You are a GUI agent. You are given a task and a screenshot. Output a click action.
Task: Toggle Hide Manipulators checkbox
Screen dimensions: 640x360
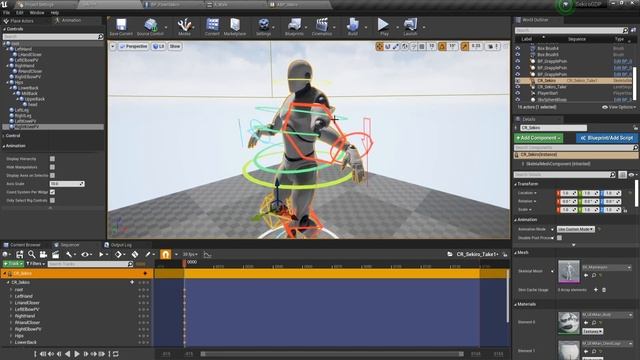coord(52,167)
